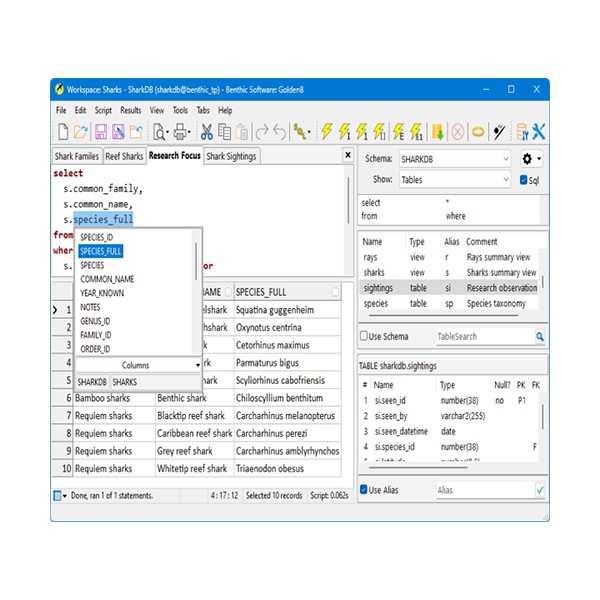600x600 pixels.
Task: Click the red circle stop execution icon
Action: coord(457,131)
